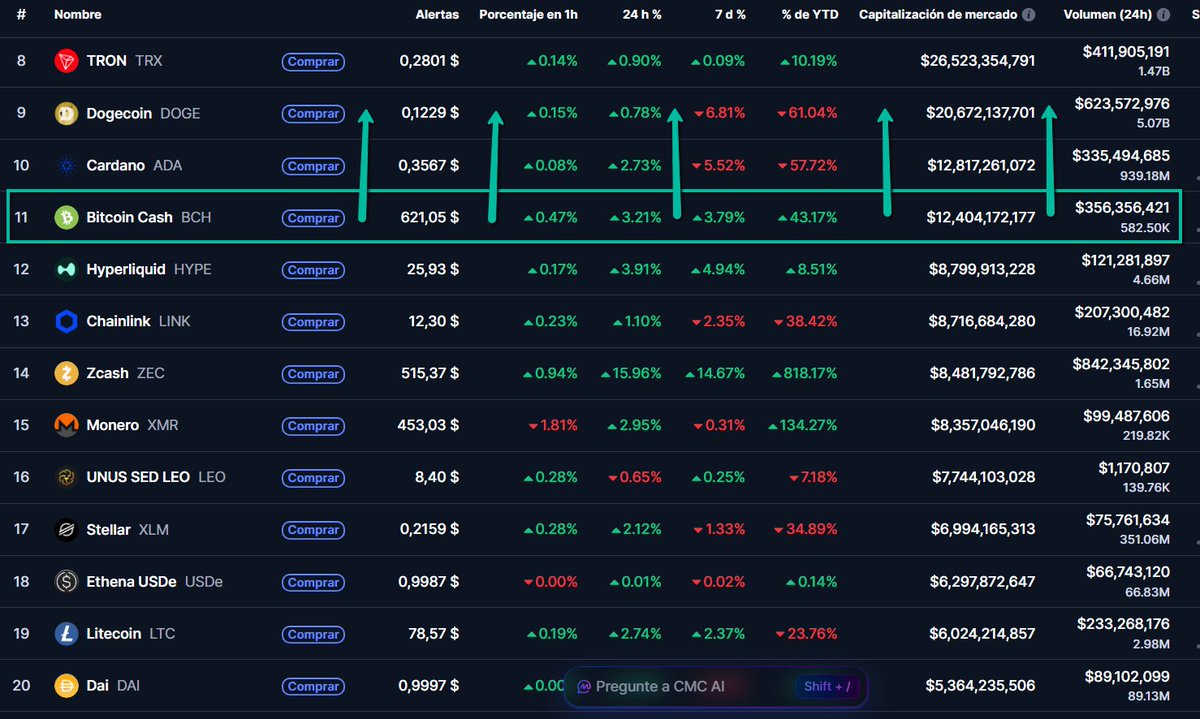Sort by Nombre column header

coord(78,15)
